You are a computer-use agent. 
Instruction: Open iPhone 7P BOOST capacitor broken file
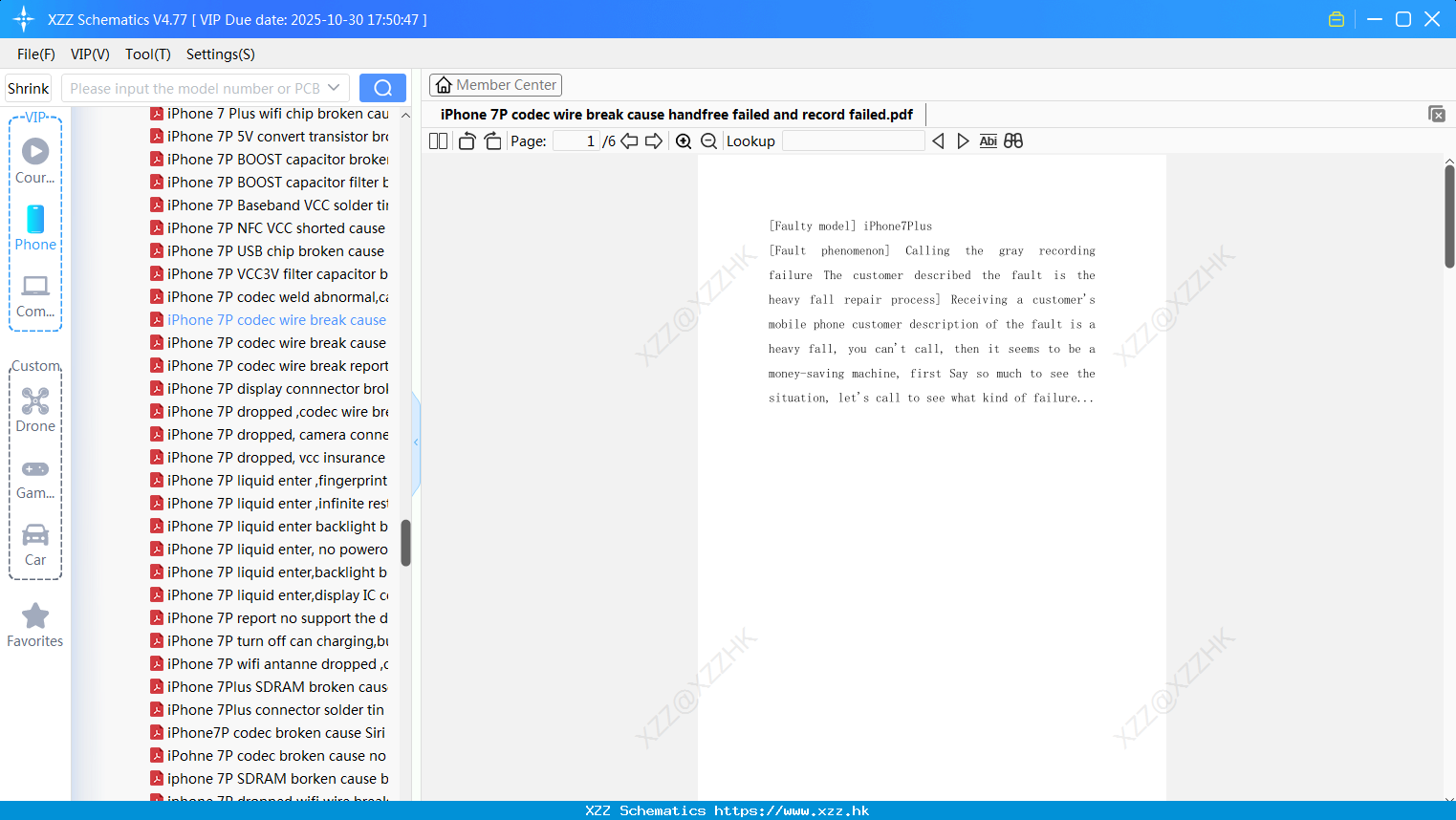tap(270, 160)
